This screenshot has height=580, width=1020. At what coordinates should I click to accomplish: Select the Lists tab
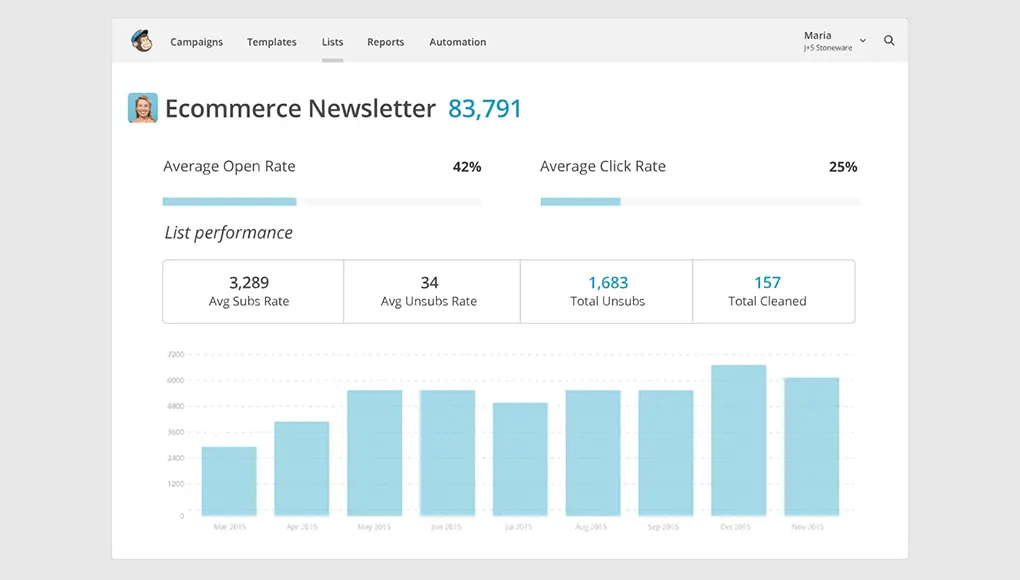332,42
